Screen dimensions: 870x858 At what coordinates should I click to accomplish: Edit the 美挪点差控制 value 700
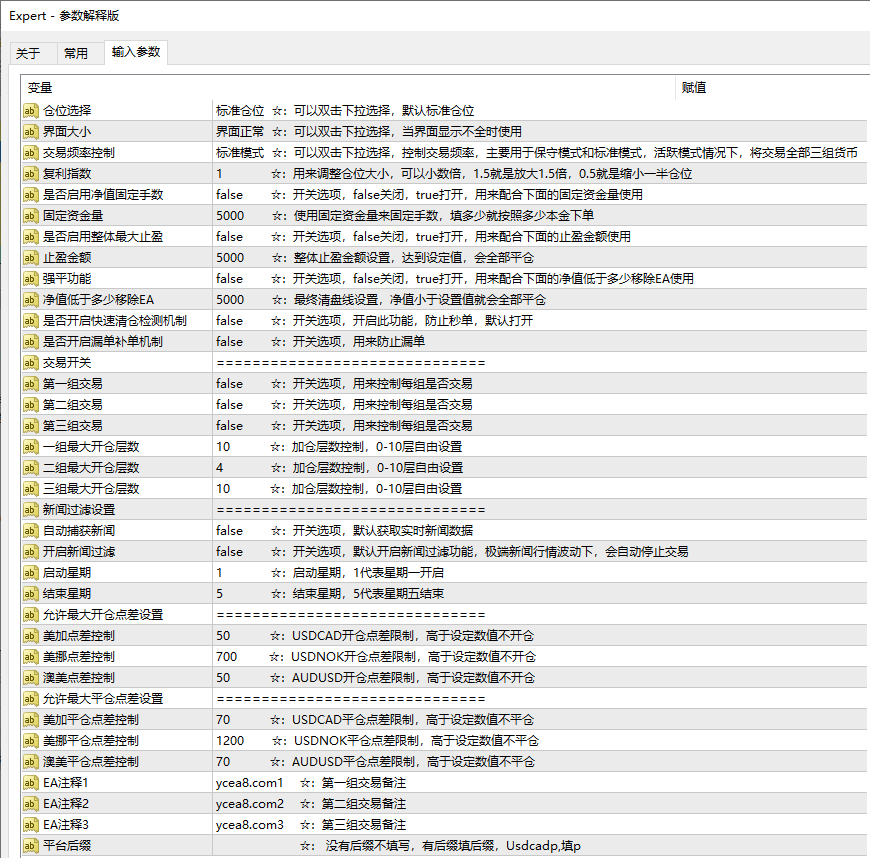pos(226,657)
